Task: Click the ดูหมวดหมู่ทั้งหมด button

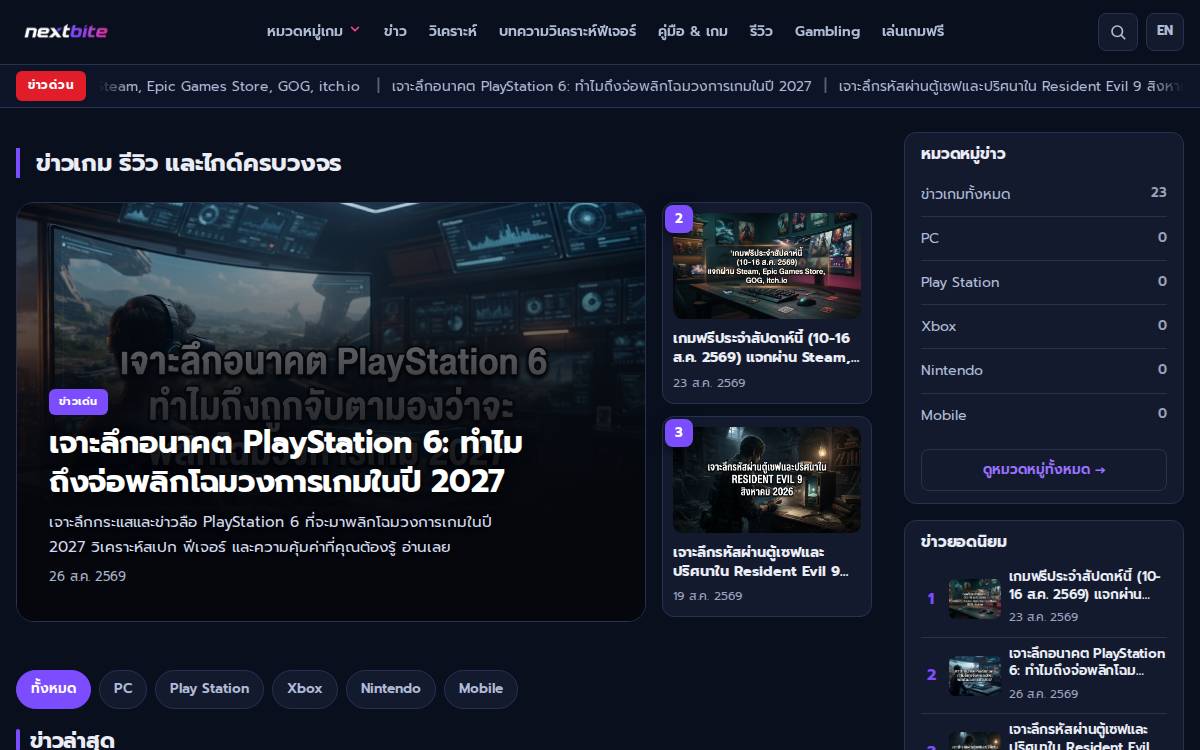Action: (x=1044, y=470)
